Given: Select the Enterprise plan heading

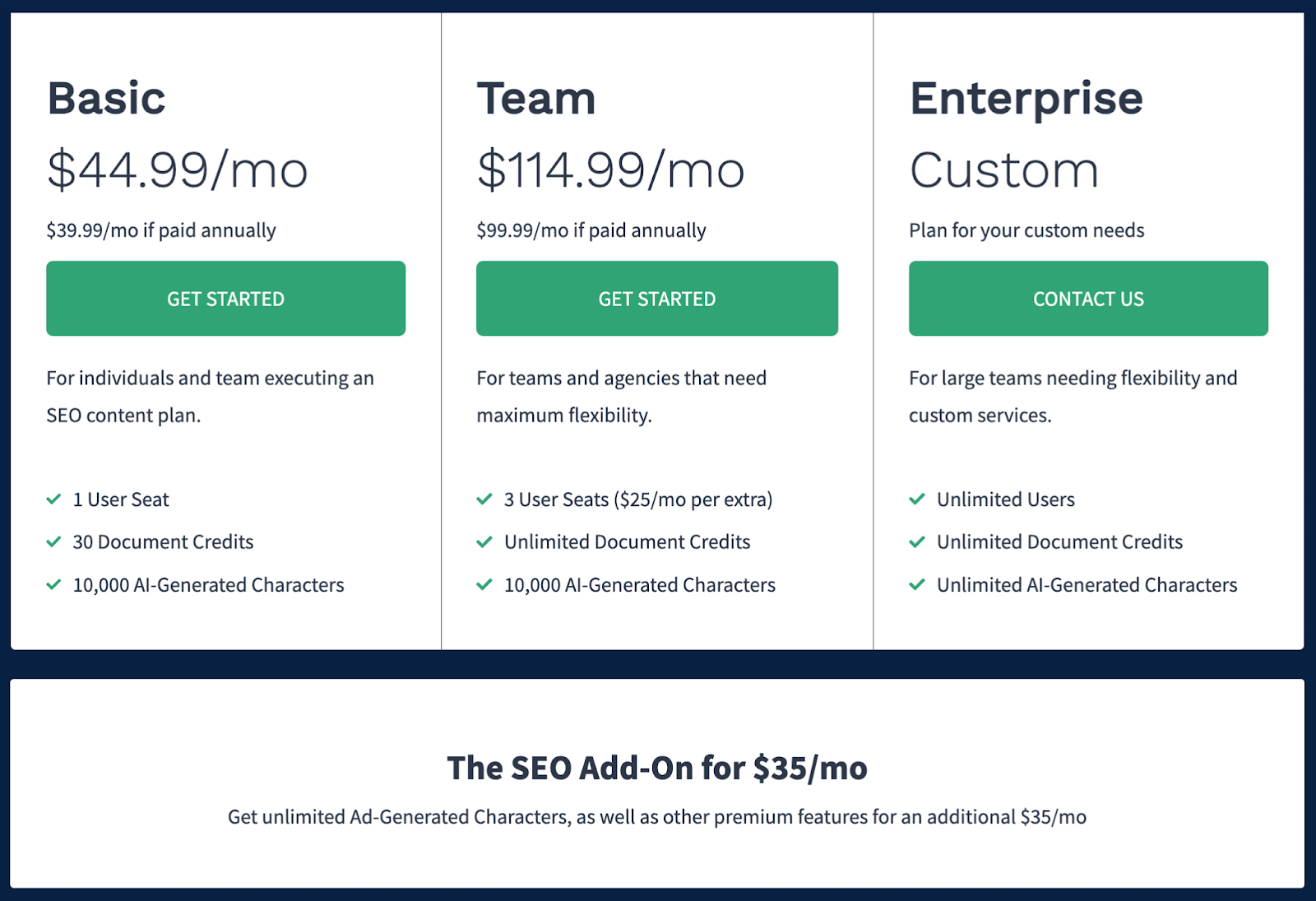Looking at the screenshot, I should 1026,100.
